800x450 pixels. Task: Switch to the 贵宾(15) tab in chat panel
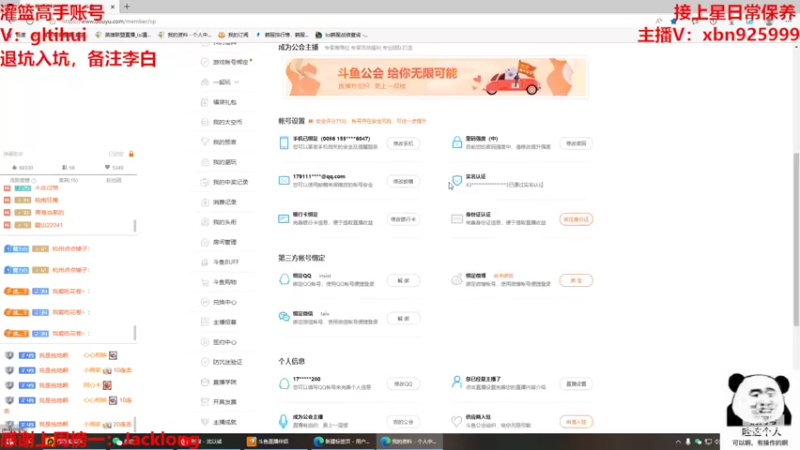[68, 180]
